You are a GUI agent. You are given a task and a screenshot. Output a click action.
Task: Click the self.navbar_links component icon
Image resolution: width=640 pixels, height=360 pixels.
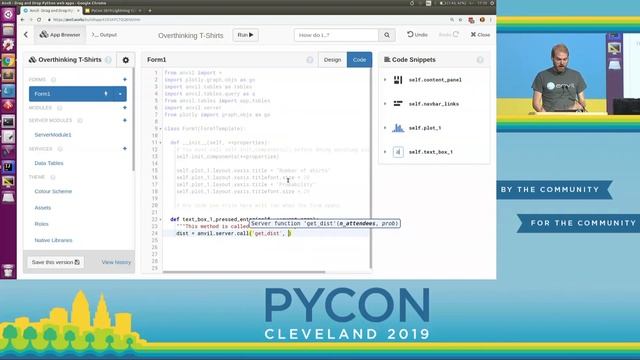(398, 104)
